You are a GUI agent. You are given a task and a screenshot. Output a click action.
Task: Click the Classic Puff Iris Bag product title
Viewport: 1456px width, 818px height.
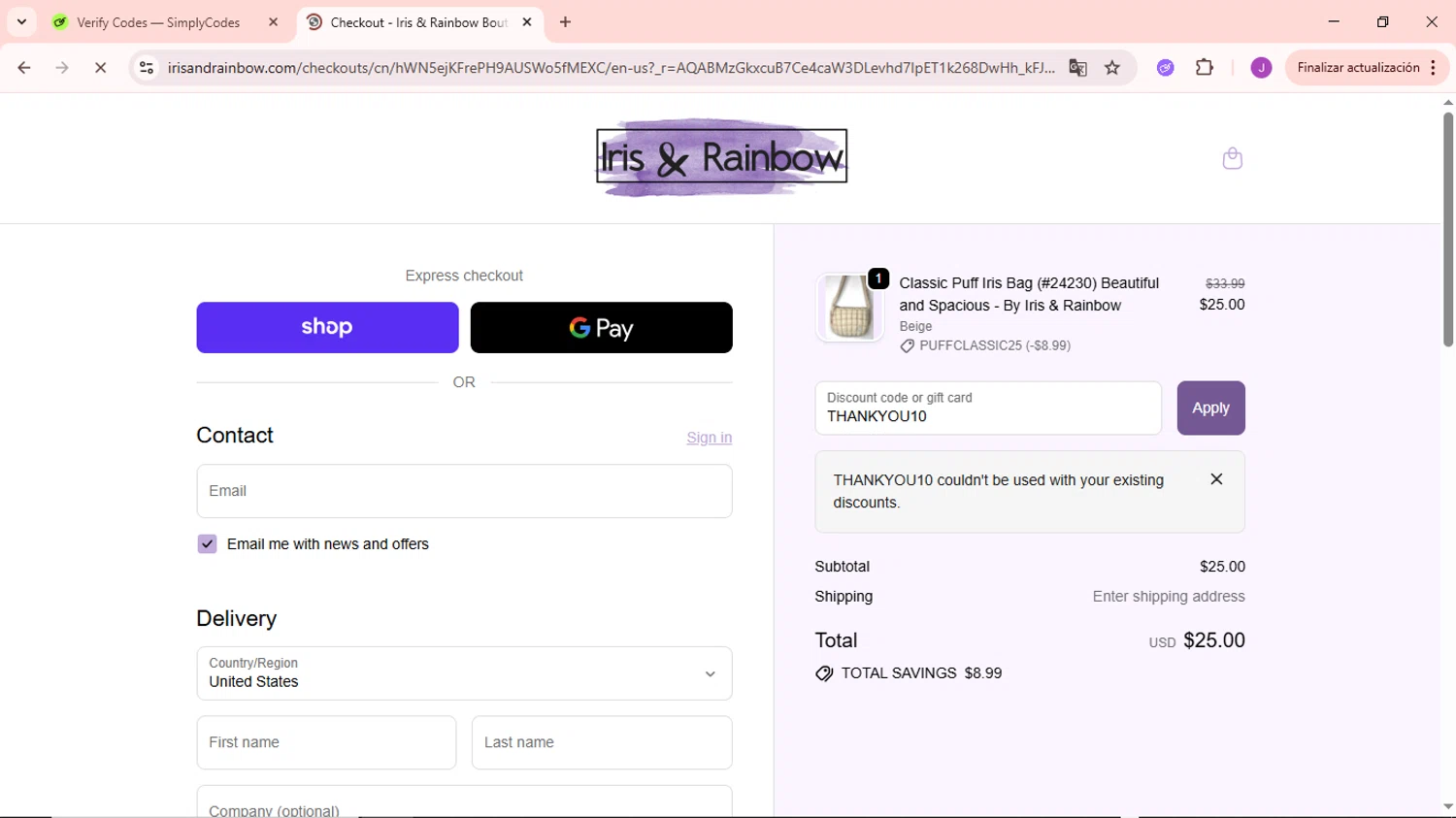(1029, 294)
